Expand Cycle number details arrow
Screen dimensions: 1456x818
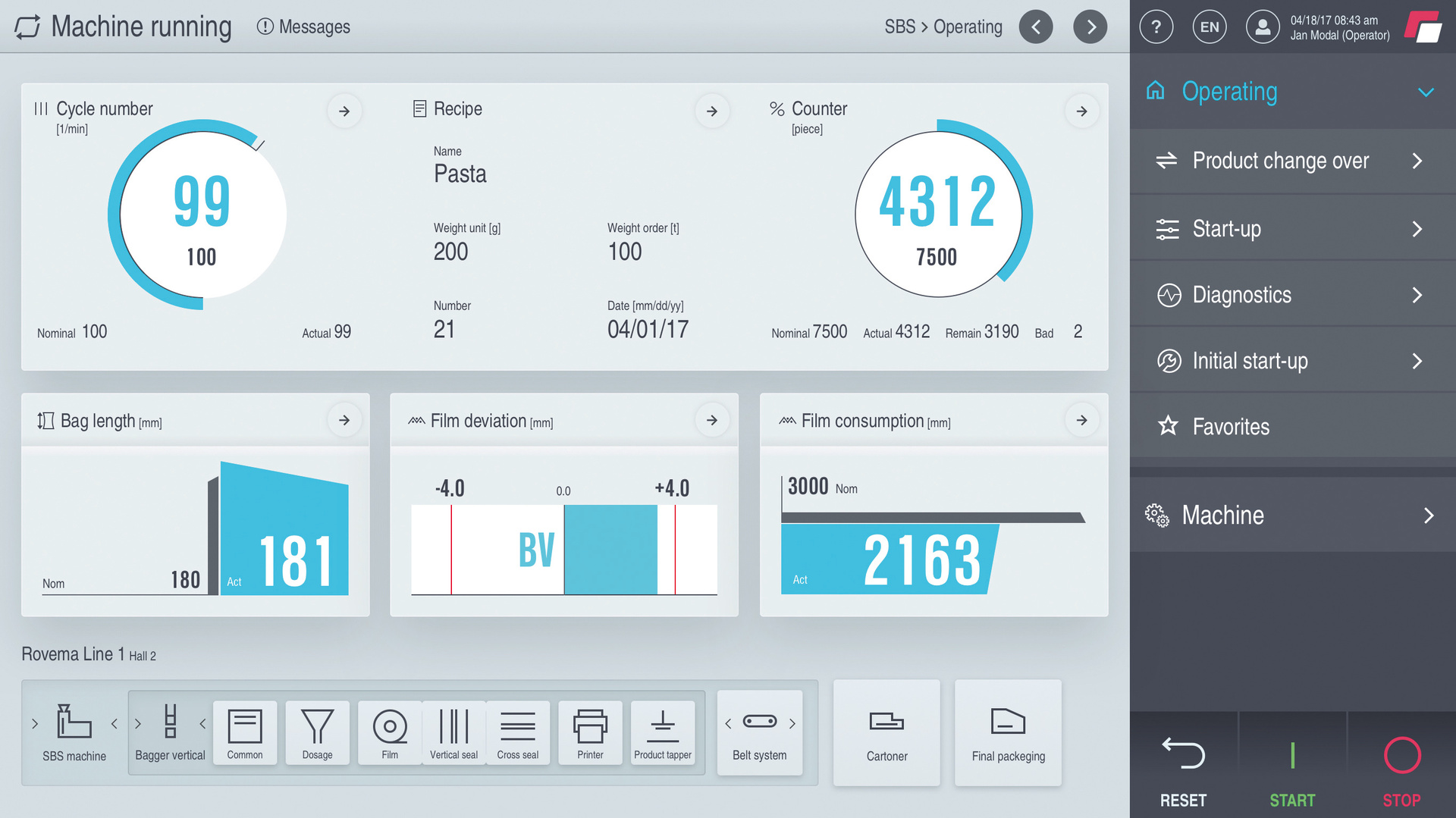(344, 111)
